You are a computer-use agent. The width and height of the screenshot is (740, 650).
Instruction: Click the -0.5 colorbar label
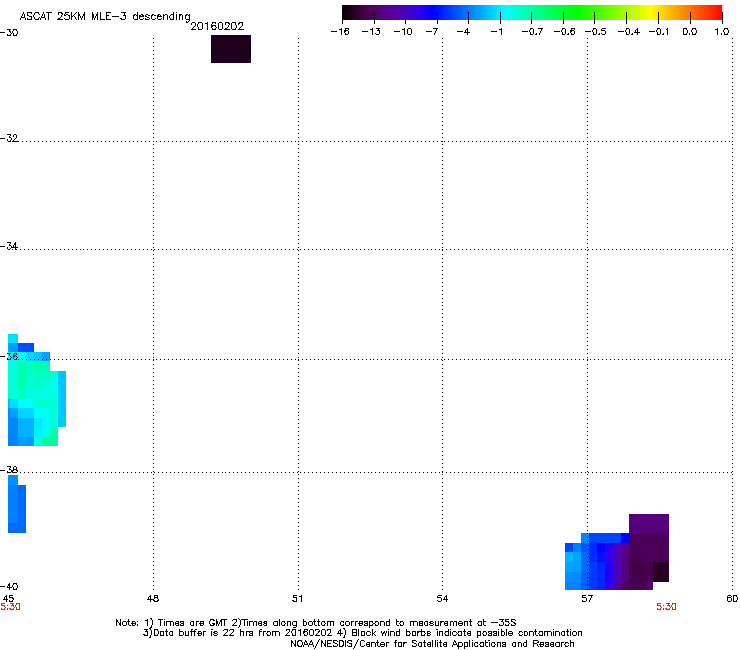[596, 32]
